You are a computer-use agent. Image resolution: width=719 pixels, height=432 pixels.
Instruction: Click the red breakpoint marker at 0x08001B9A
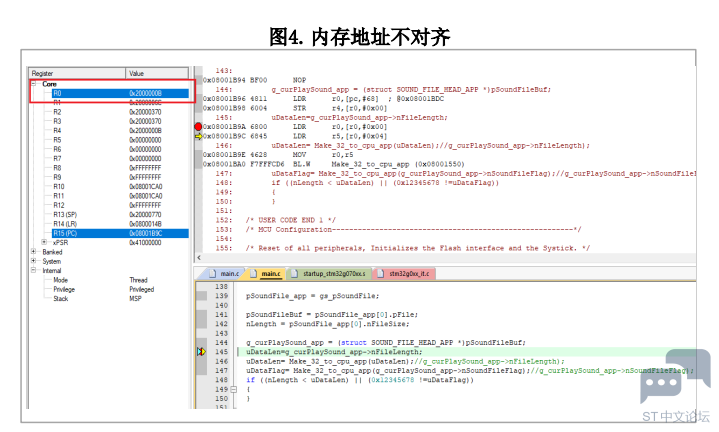pos(198,127)
